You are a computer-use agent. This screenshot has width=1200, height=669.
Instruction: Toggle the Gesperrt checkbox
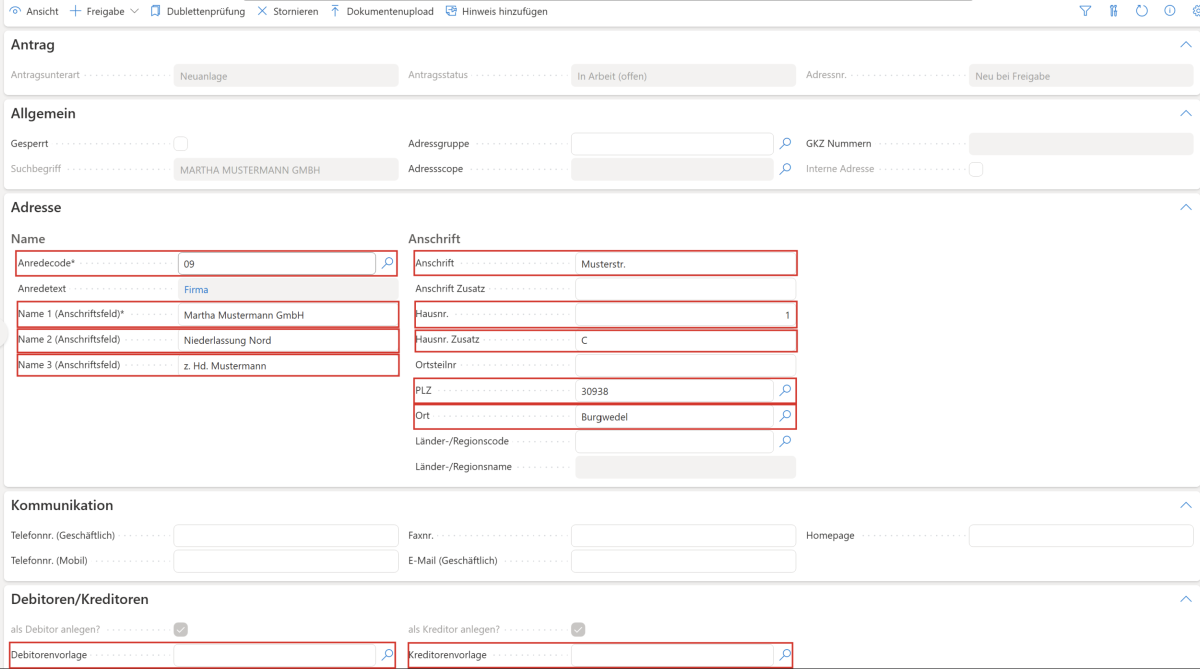coord(181,144)
